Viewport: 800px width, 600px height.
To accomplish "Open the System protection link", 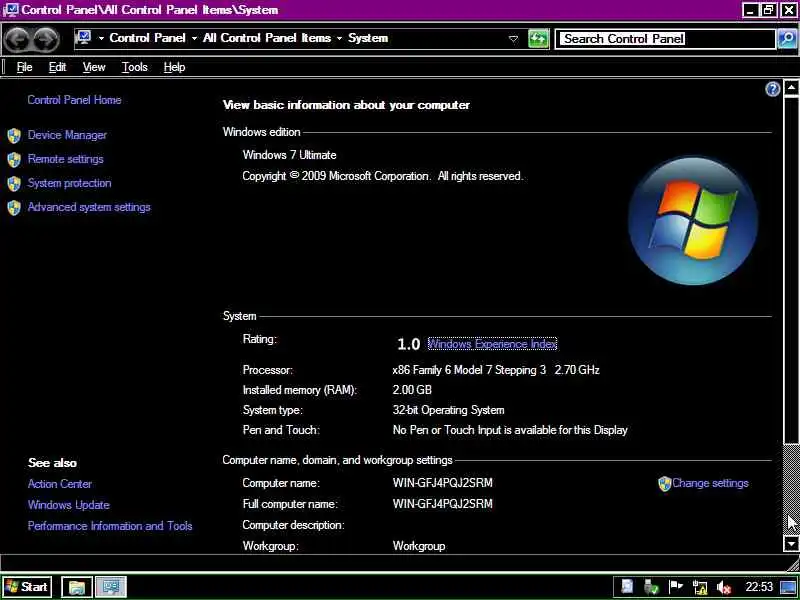I will pyautogui.click(x=69, y=183).
